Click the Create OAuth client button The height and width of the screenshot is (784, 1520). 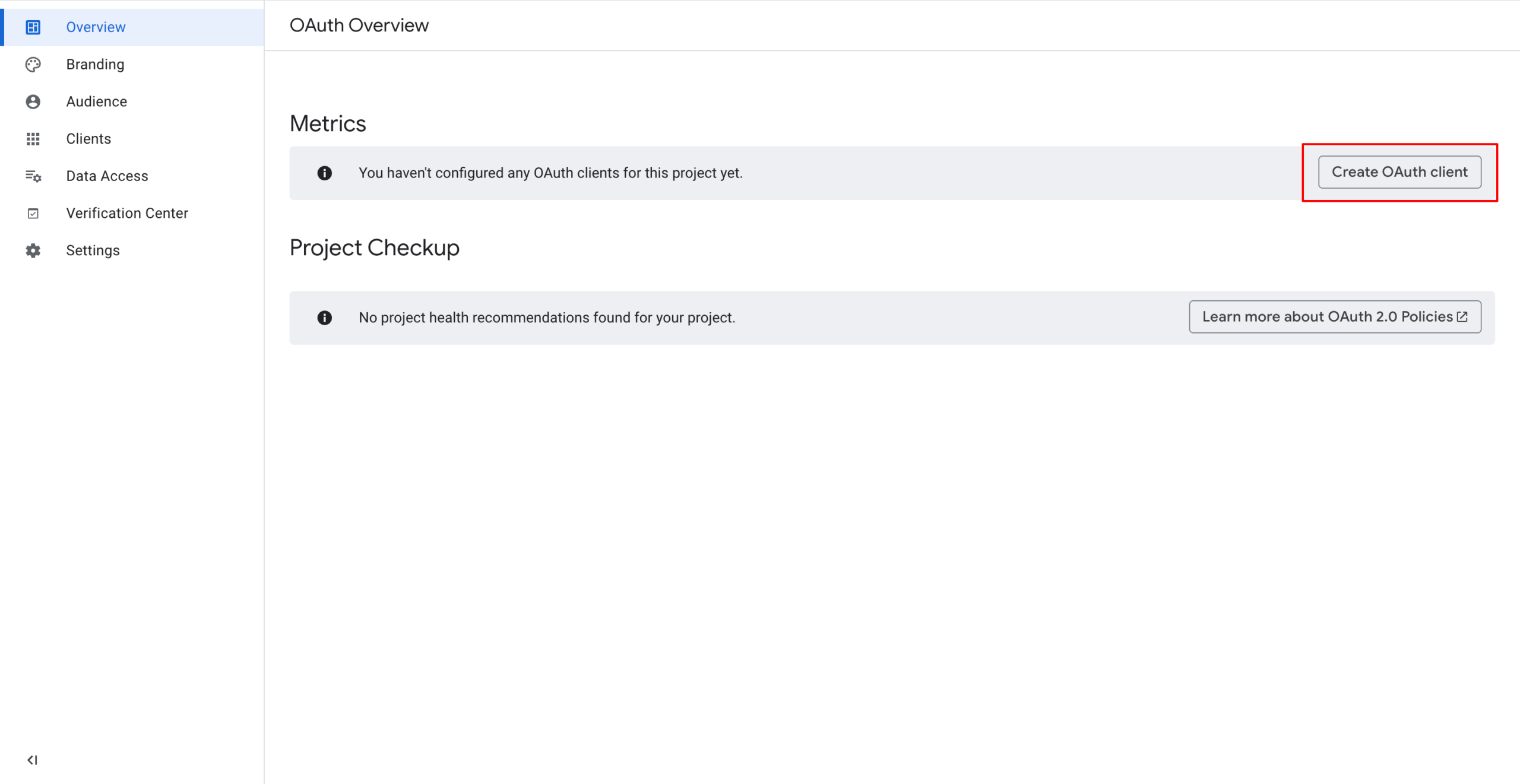1399,172
